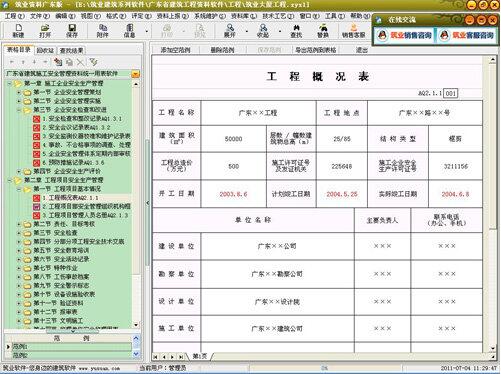Click the 广东××工程 project name cell
The height and width of the screenshot is (374, 501).
click(x=258, y=113)
